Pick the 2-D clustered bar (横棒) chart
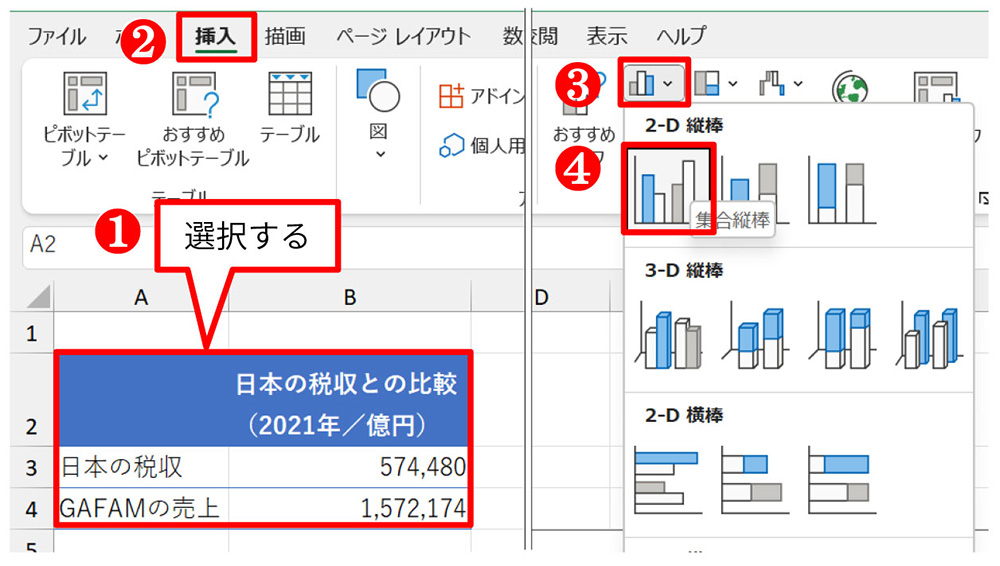This screenshot has width=1000, height=566. click(668, 480)
